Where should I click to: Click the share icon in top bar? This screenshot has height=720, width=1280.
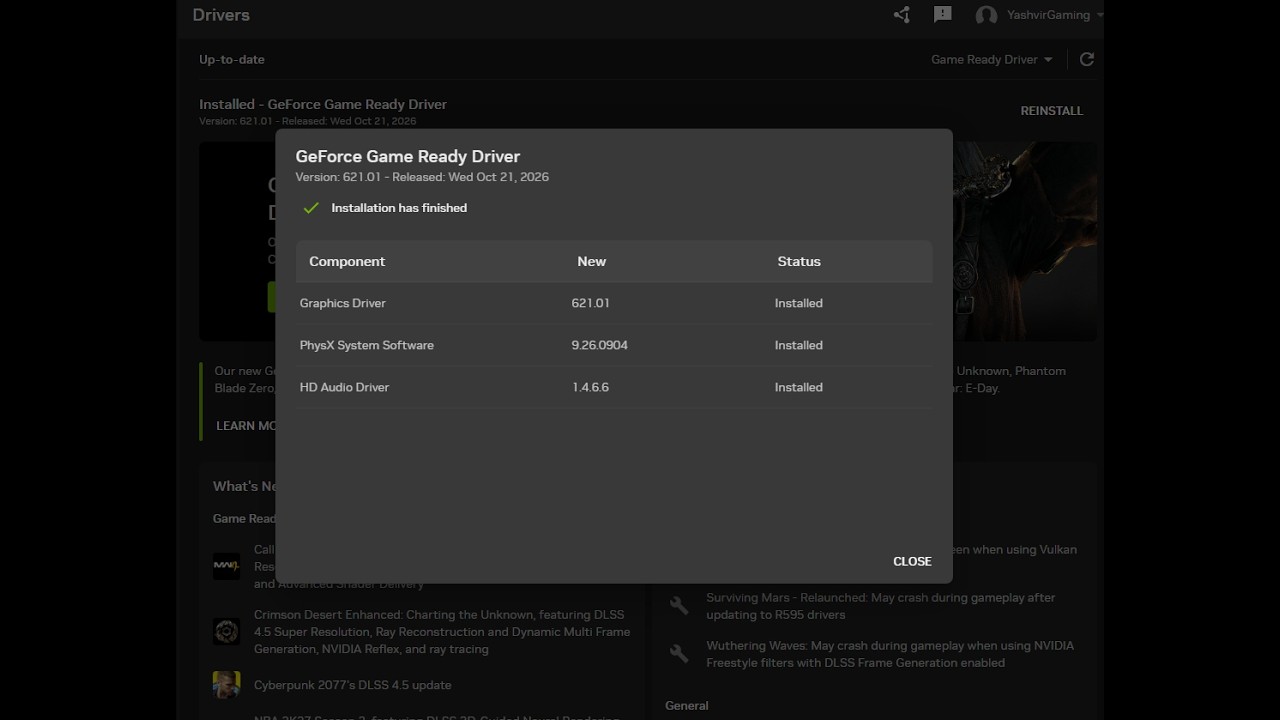coord(902,15)
